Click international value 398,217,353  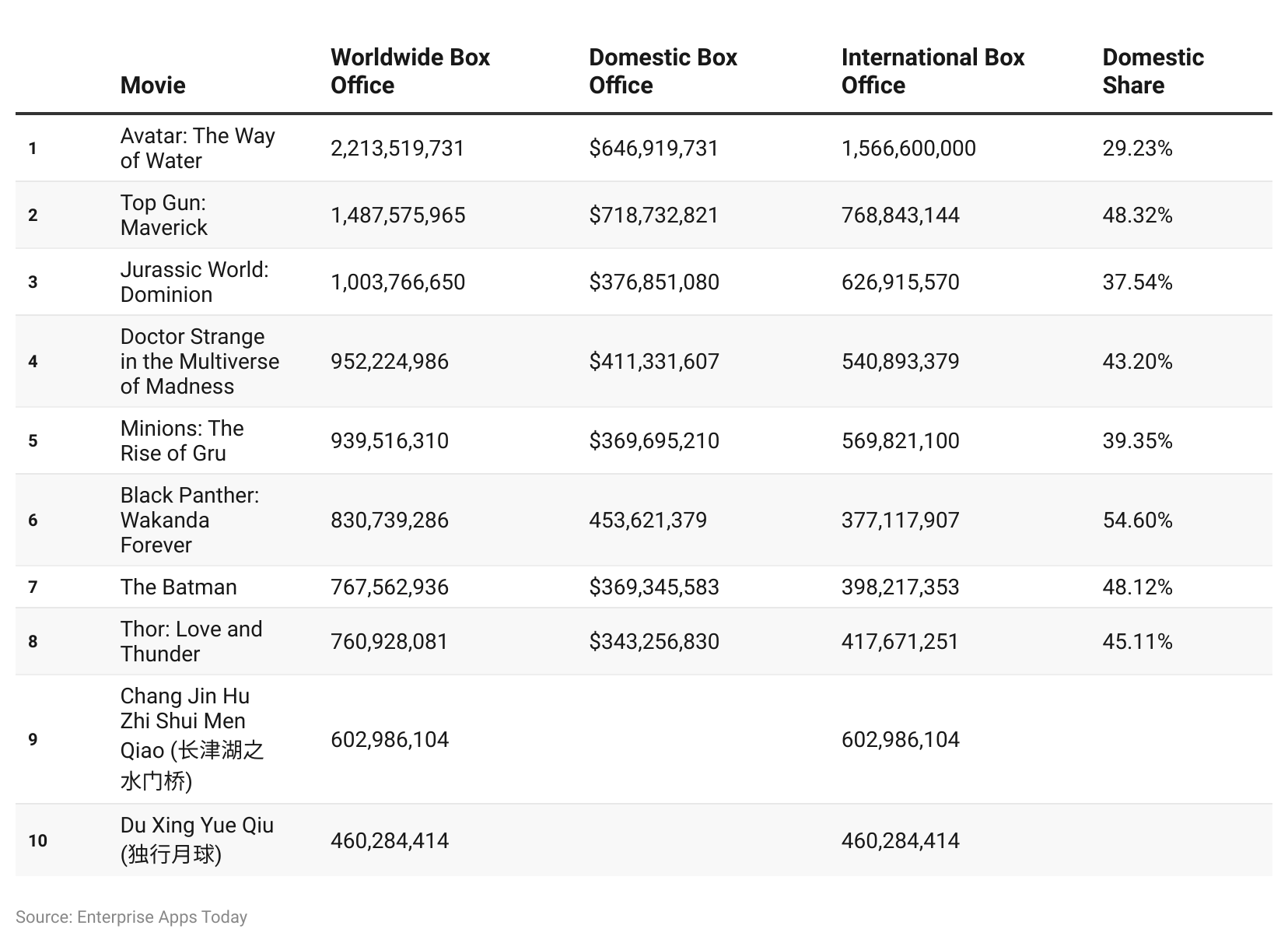[901, 587]
